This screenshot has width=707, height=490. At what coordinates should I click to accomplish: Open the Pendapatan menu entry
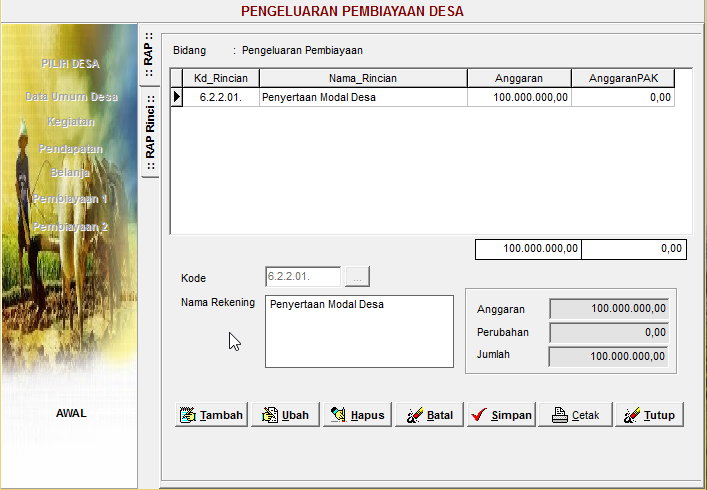click(71, 148)
